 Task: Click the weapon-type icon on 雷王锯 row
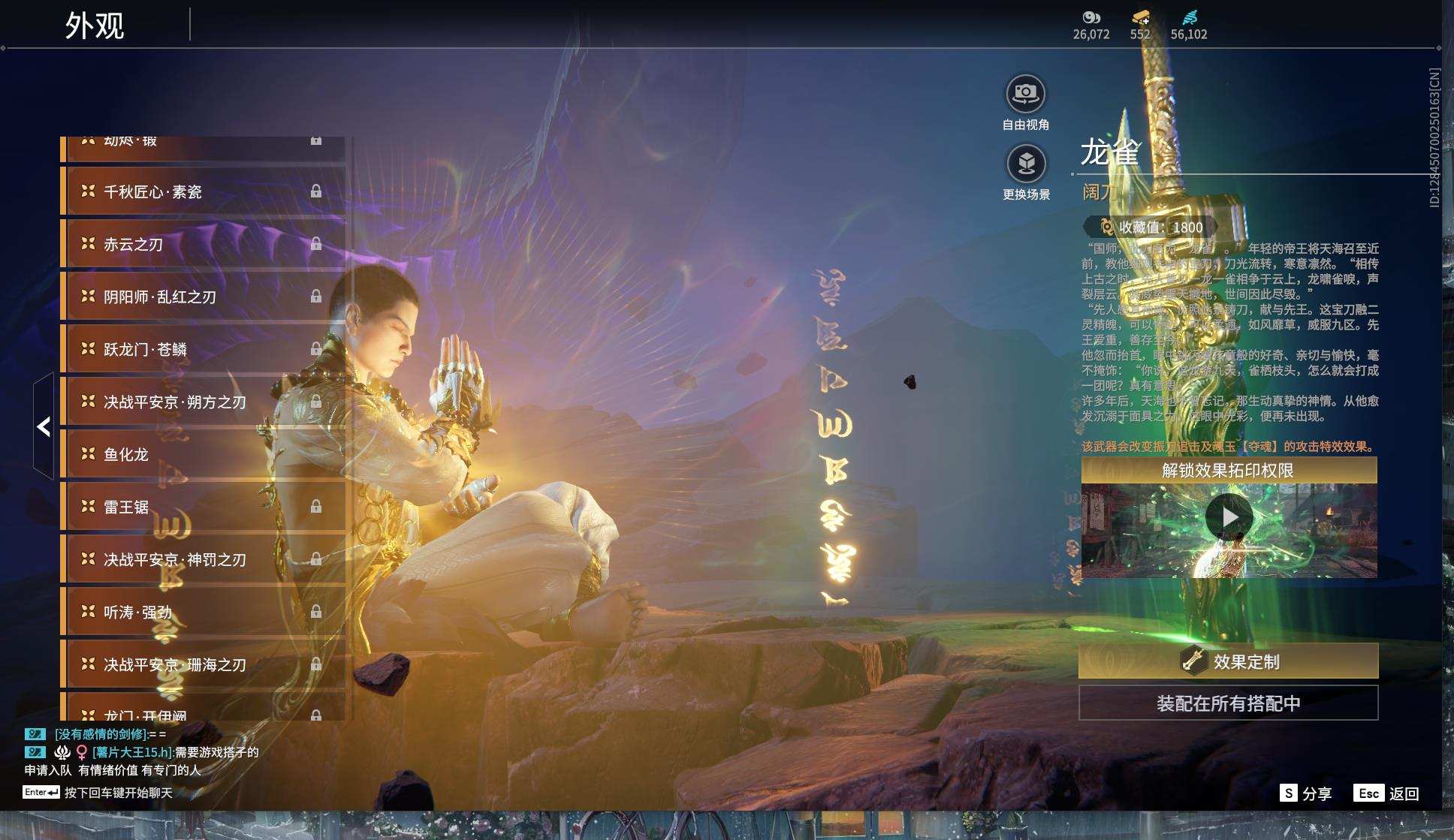click(x=88, y=506)
